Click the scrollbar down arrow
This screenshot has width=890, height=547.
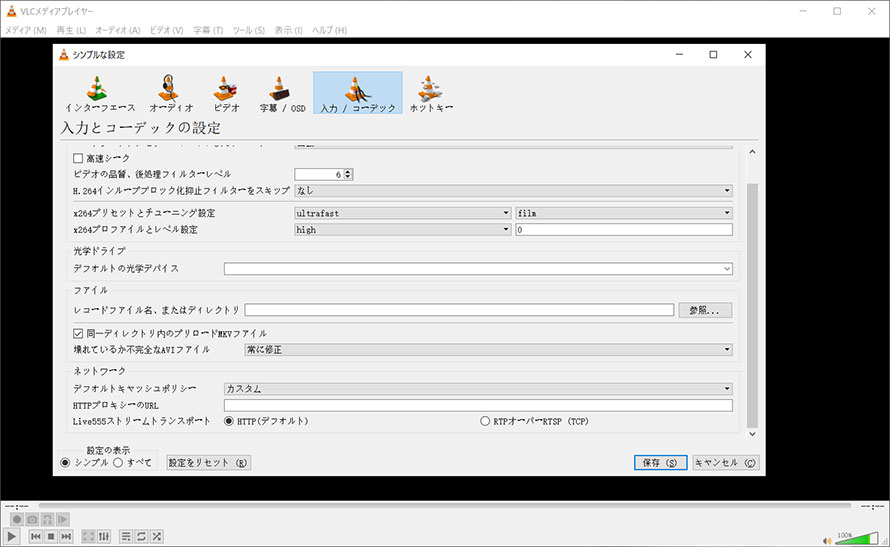[x=752, y=434]
